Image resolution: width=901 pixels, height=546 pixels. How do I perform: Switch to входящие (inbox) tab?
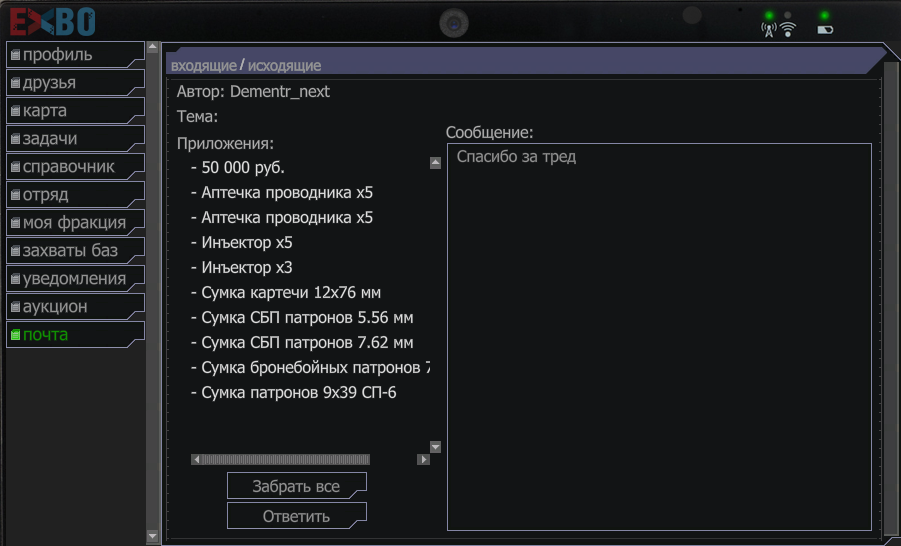tap(204, 66)
